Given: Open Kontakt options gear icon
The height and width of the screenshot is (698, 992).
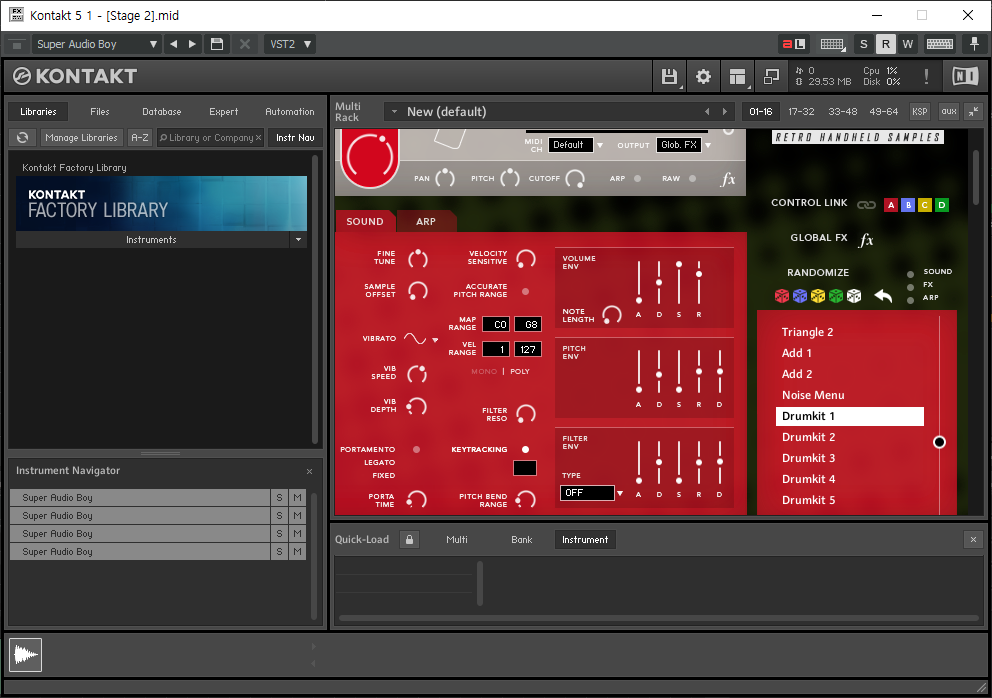Looking at the screenshot, I should [x=703, y=77].
